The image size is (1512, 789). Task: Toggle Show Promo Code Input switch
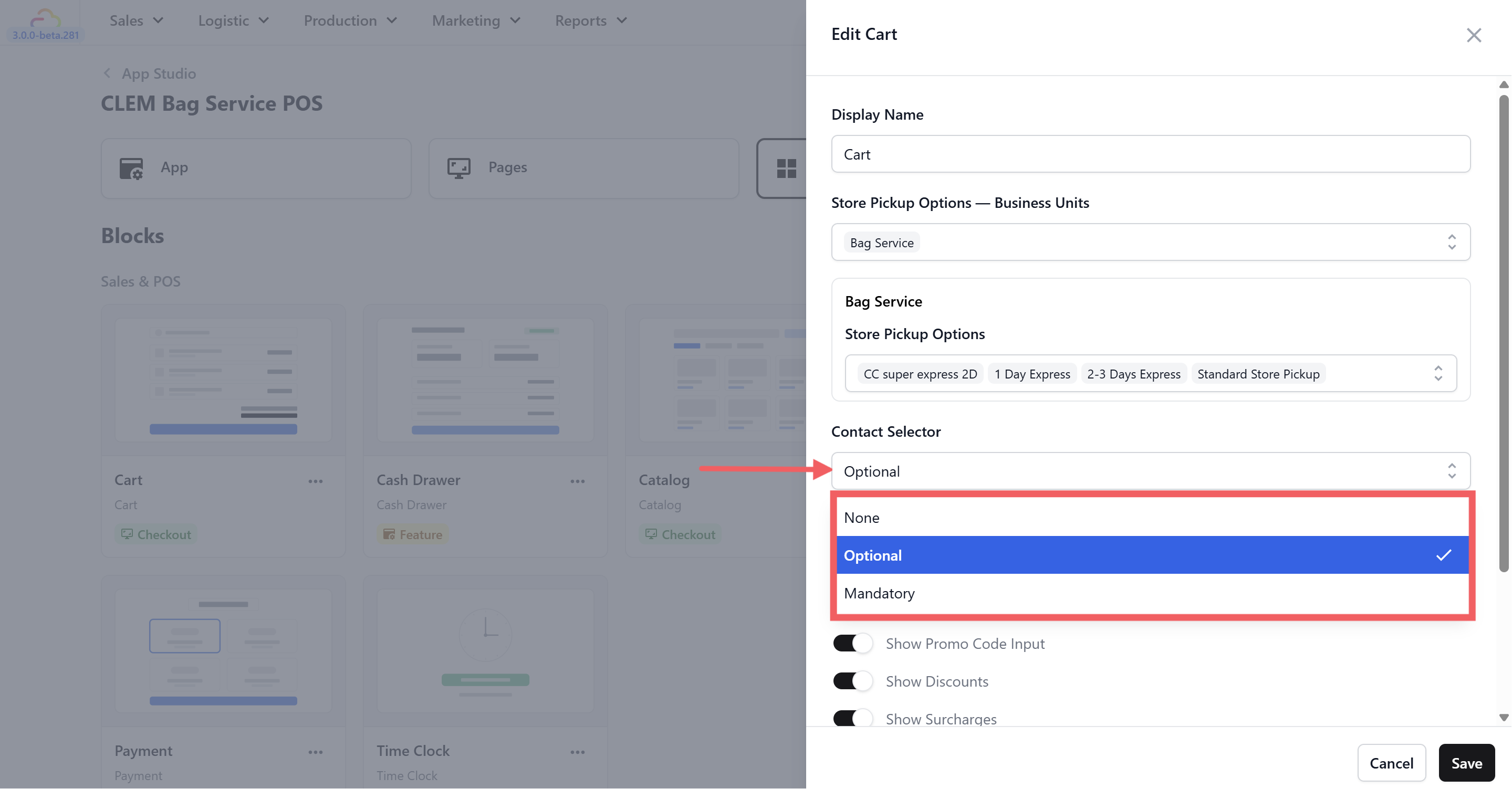[x=852, y=644]
